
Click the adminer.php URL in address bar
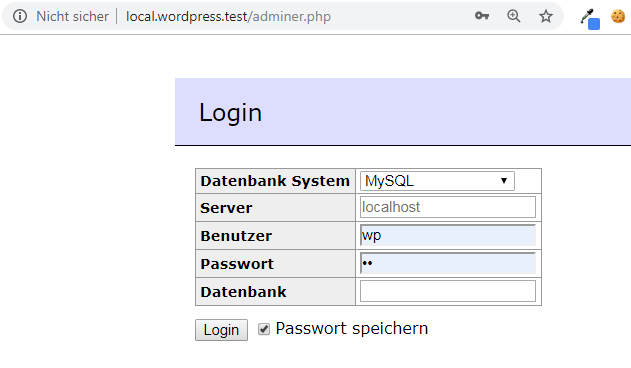pos(229,17)
